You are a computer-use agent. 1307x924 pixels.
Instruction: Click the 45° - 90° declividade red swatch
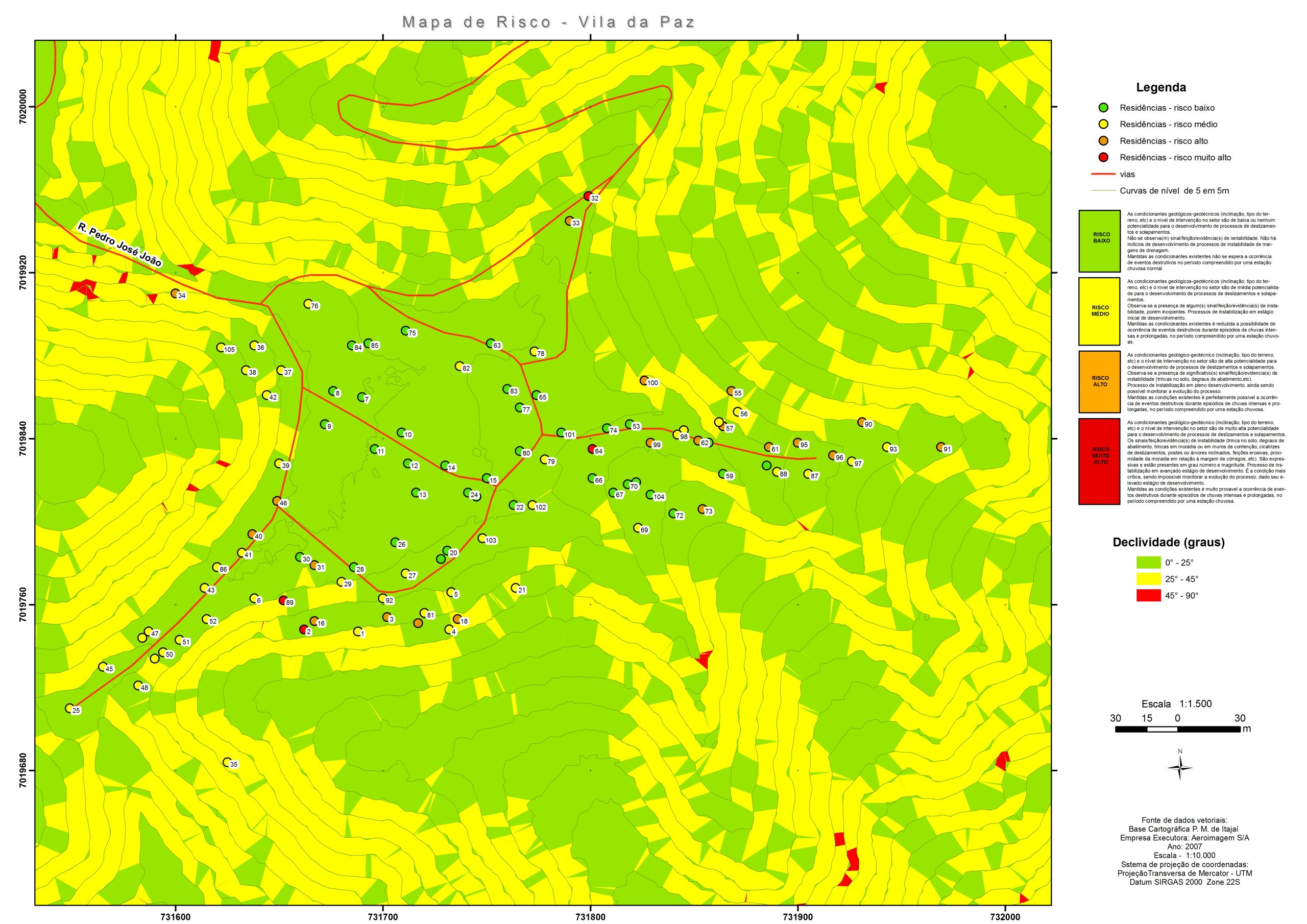coord(1148,596)
